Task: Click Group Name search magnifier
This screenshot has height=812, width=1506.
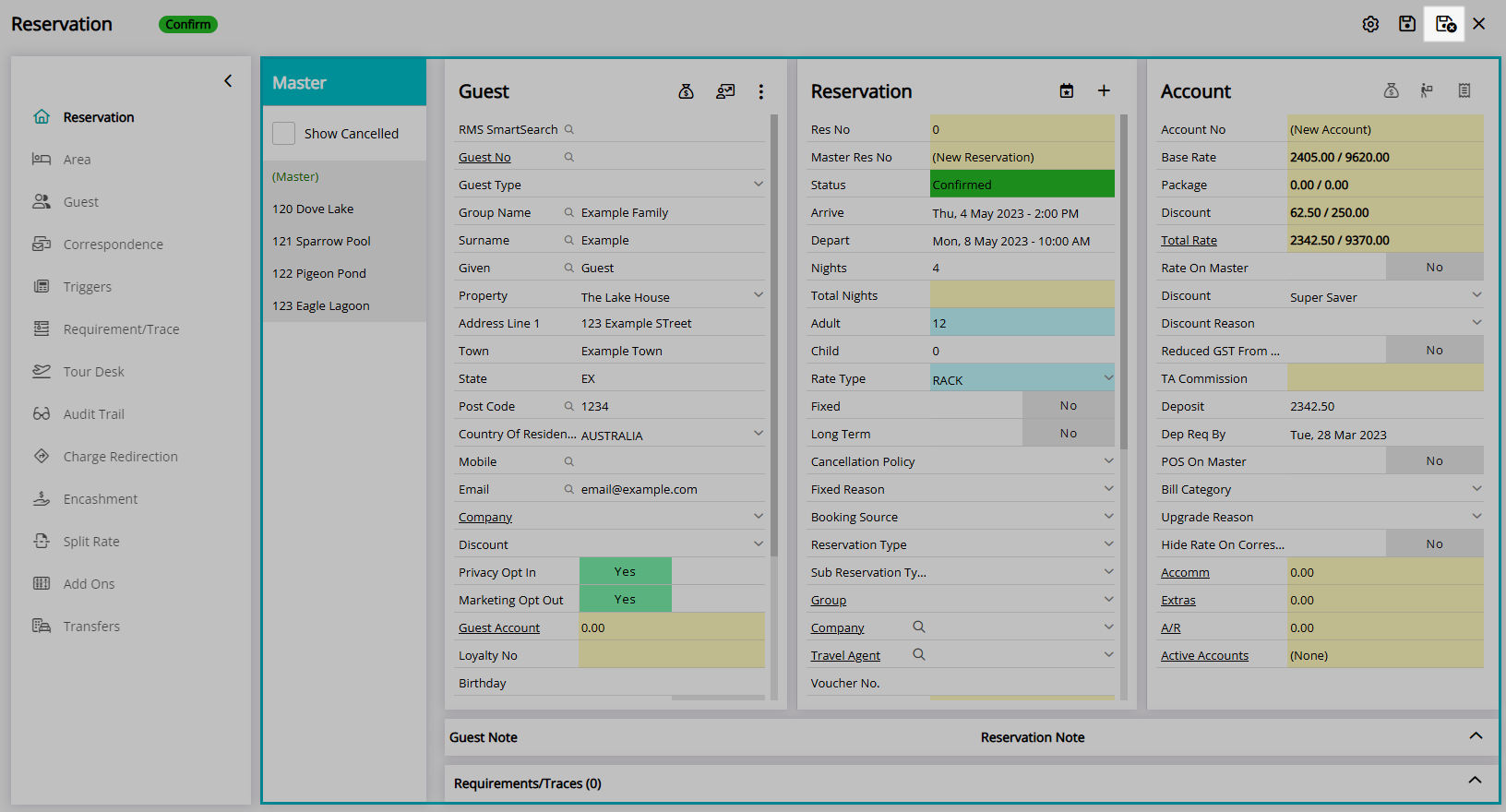Action: pos(569,212)
